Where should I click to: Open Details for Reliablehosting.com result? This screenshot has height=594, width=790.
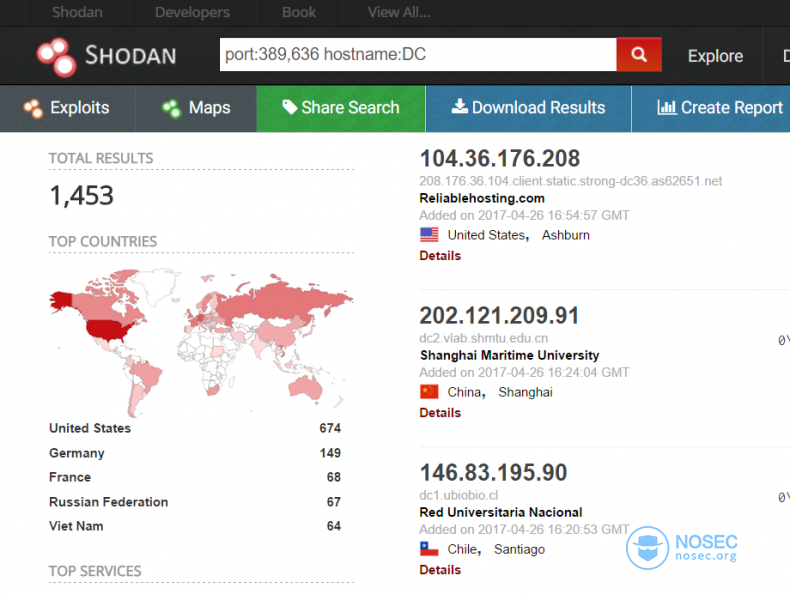coord(440,255)
